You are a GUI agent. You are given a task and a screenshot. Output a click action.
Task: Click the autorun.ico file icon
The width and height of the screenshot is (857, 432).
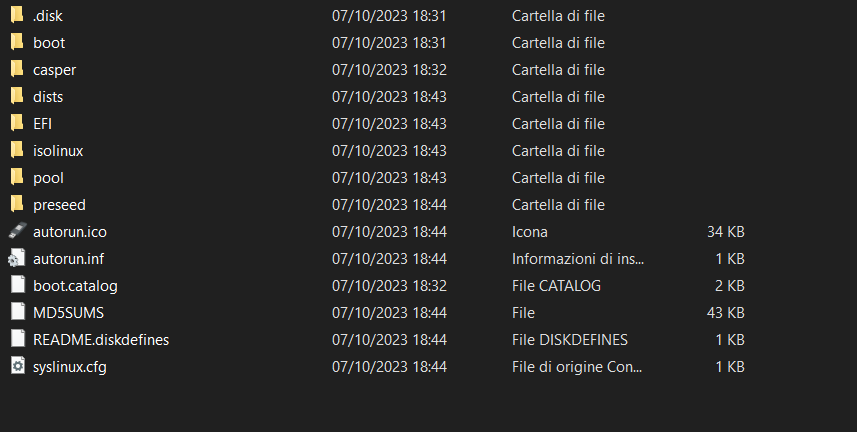point(17,232)
